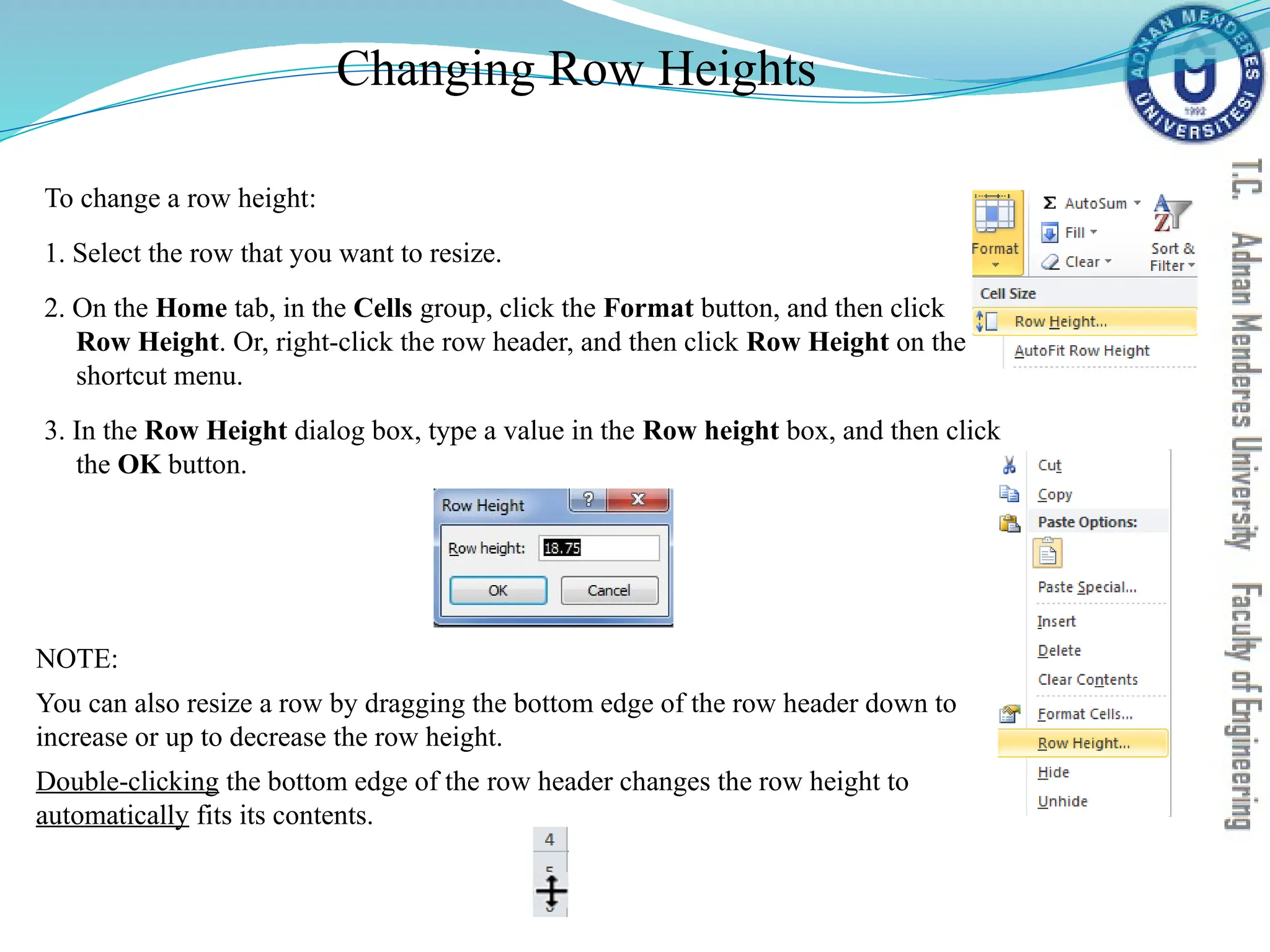Open the Sort & Filter dropdown arrow

tap(1191, 266)
